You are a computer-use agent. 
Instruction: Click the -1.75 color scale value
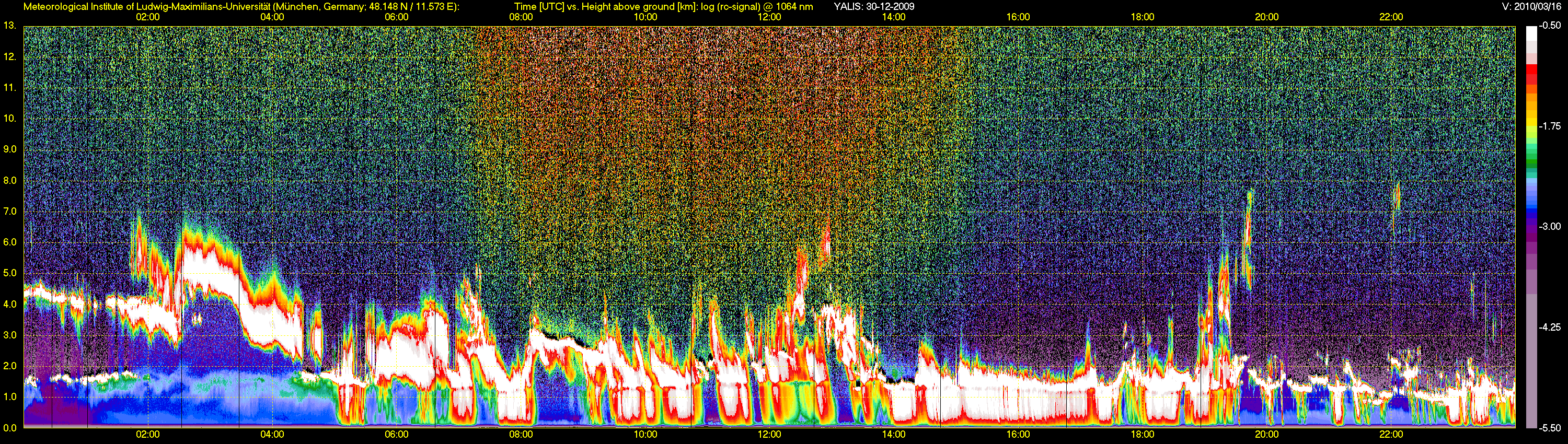(1550, 126)
